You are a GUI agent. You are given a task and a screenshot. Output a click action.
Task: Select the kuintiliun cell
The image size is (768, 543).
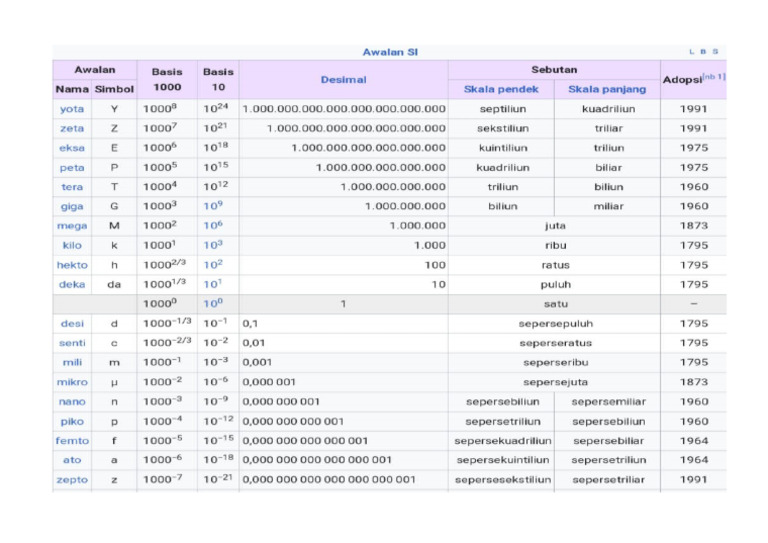[x=503, y=148]
